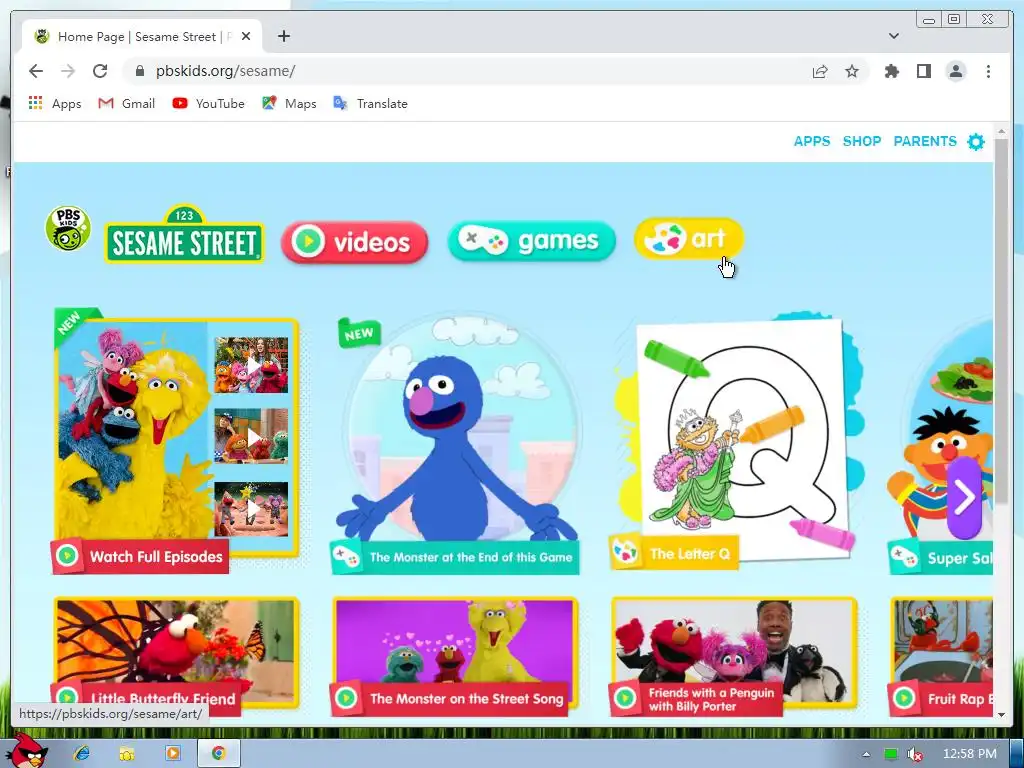Click the gamepad icon on Monster Game label

coord(345,557)
